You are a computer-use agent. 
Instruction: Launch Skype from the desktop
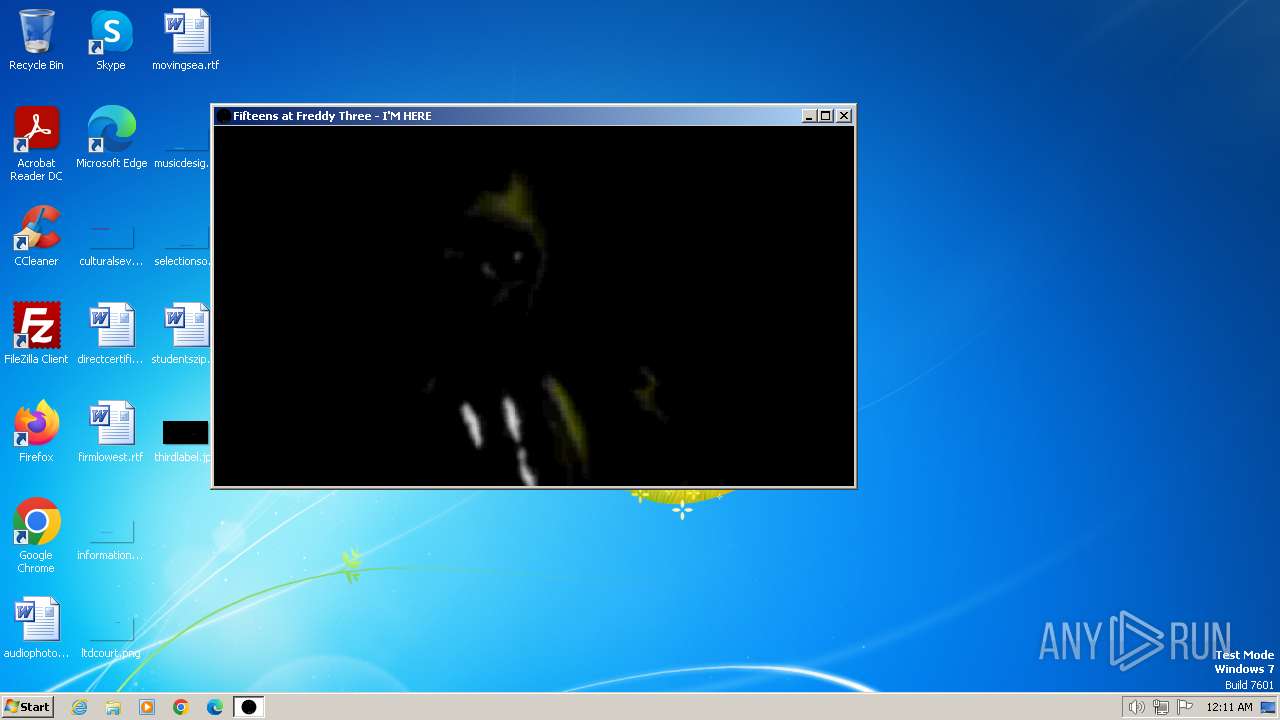110,40
